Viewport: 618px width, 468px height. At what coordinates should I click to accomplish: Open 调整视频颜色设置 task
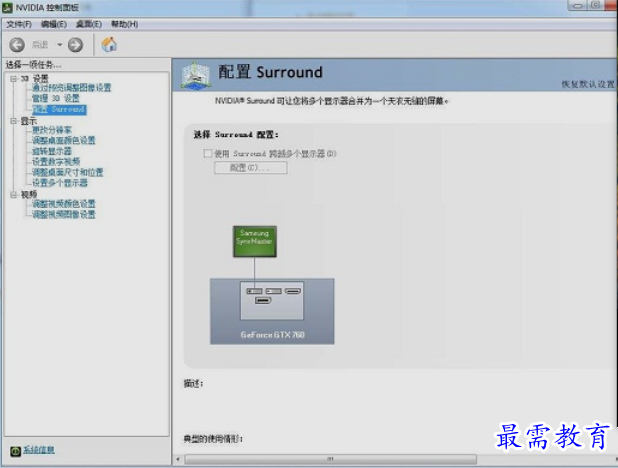(63, 204)
